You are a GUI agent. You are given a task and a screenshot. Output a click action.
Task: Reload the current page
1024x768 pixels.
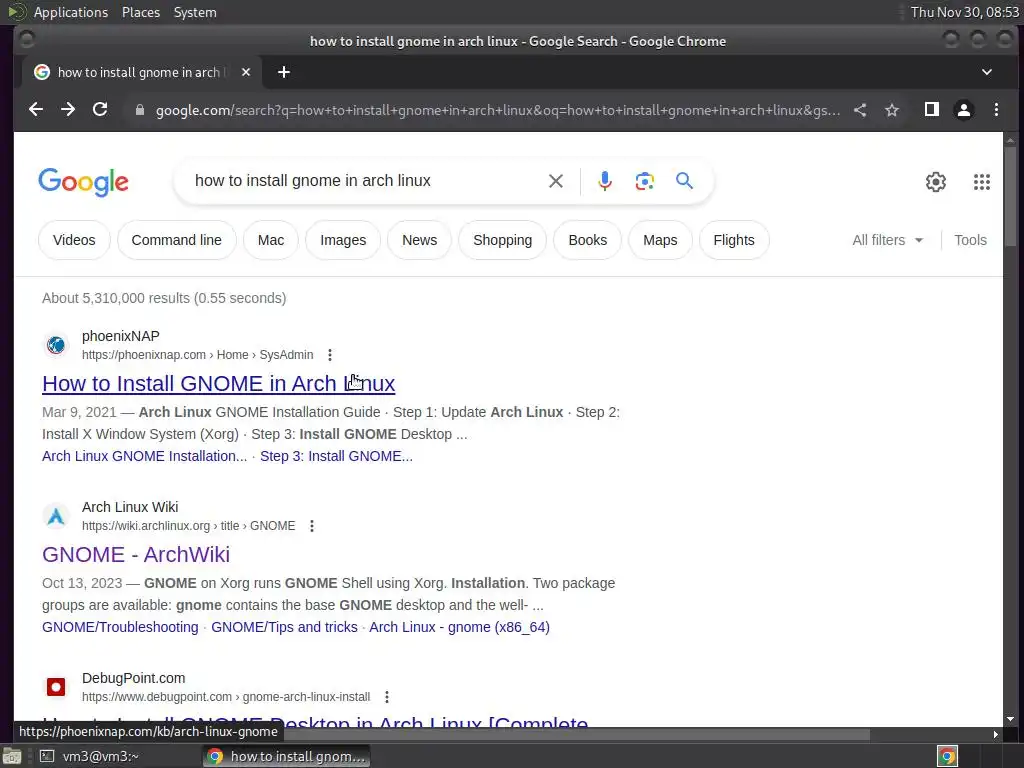100,110
